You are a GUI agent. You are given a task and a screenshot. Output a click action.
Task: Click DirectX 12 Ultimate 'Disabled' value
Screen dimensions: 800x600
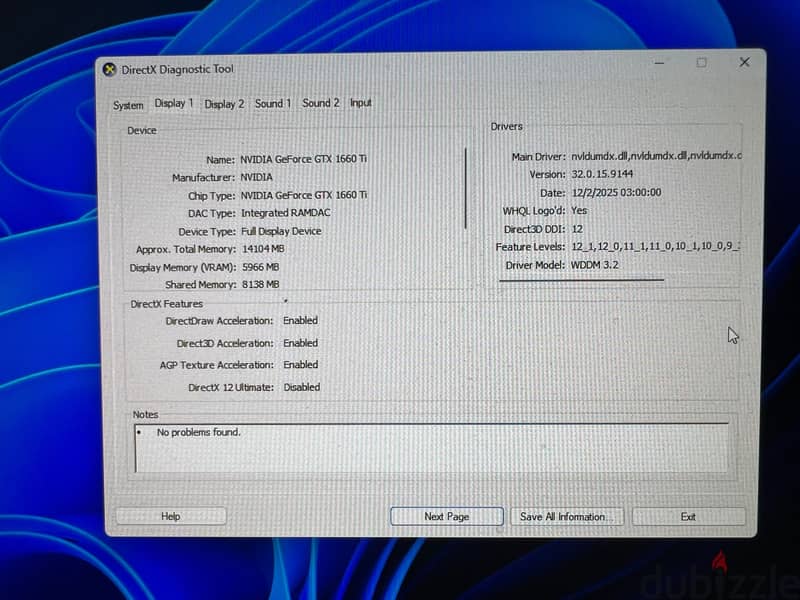click(302, 387)
